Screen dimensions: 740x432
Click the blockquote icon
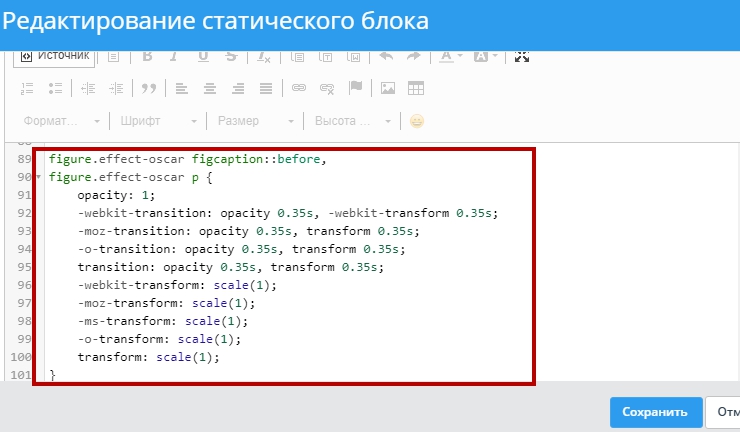click(149, 88)
